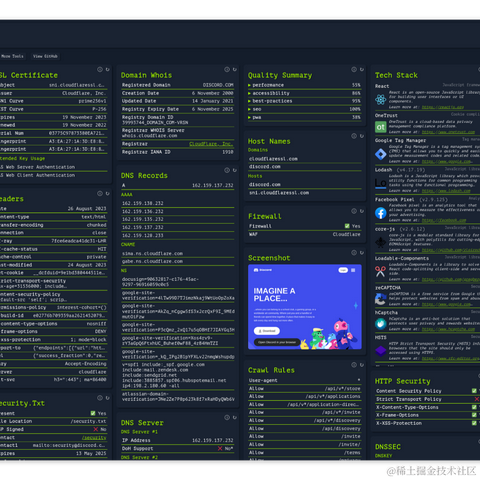Refresh the Quality Summary card
Viewport: 480px width, 480px height.
tap(362, 69)
